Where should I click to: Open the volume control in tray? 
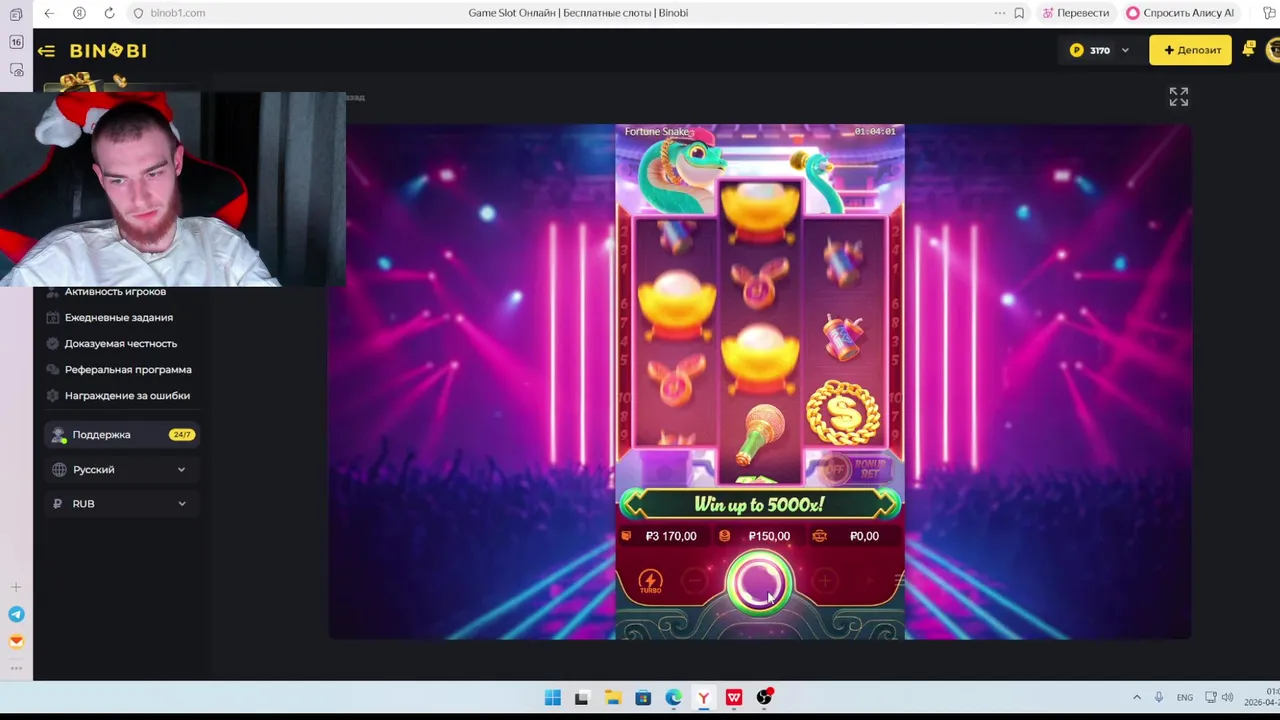[x=1227, y=698]
